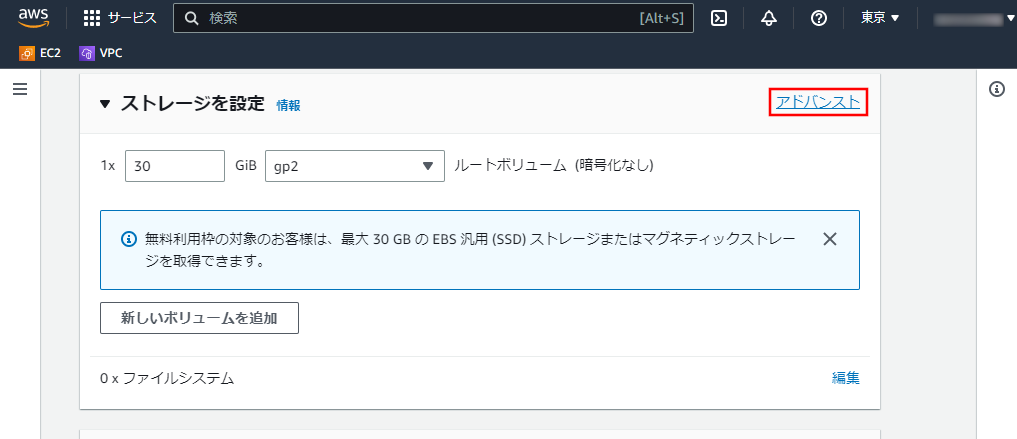Viewport: 1017px width, 439px height.
Task: Launch the CloudShell terminal icon
Action: pyautogui.click(x=719, y=18)
